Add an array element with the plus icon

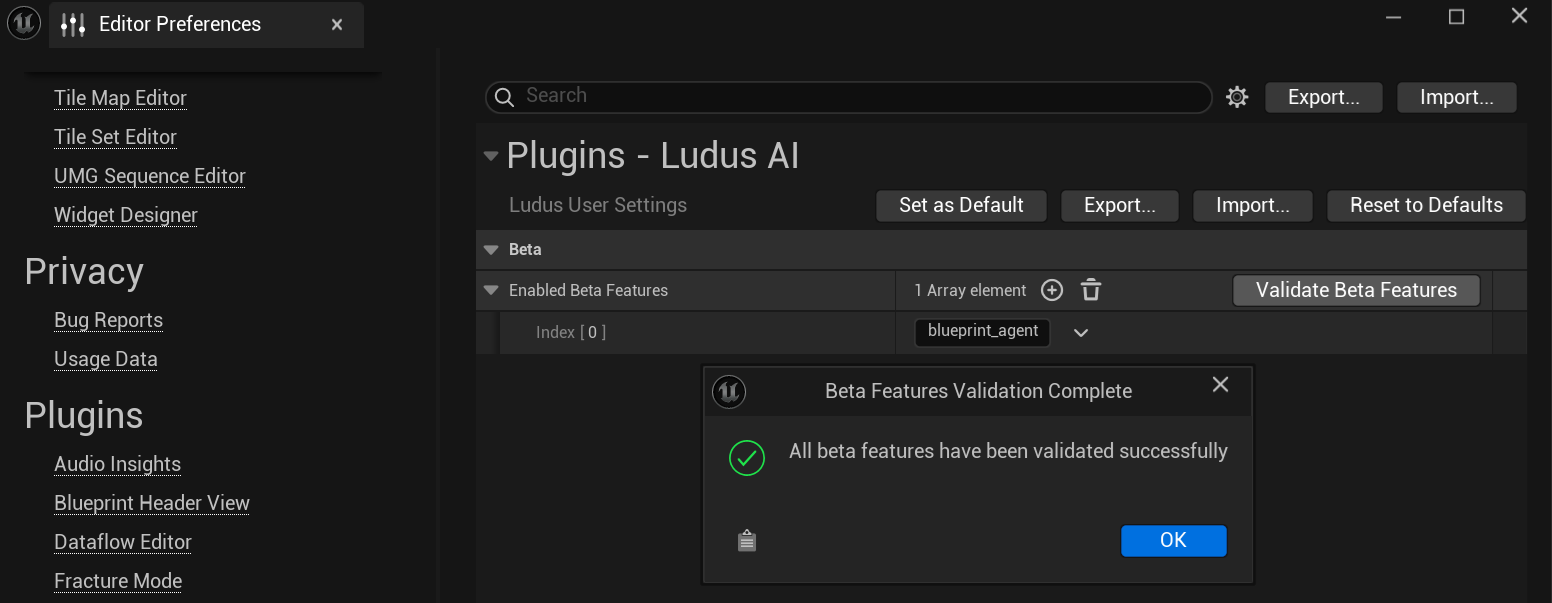[x=1051, y=289]
